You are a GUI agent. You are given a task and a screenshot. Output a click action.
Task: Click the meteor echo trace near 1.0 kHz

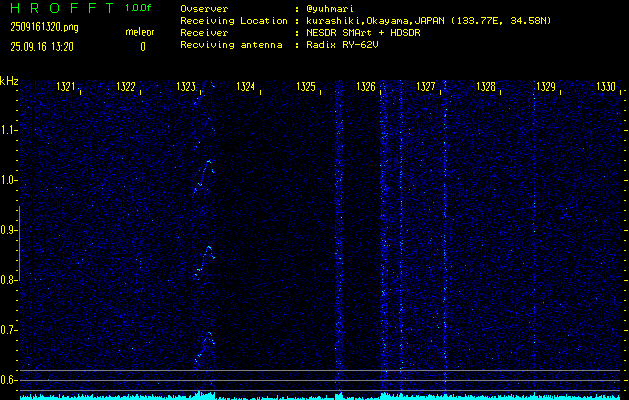[204, 177]
